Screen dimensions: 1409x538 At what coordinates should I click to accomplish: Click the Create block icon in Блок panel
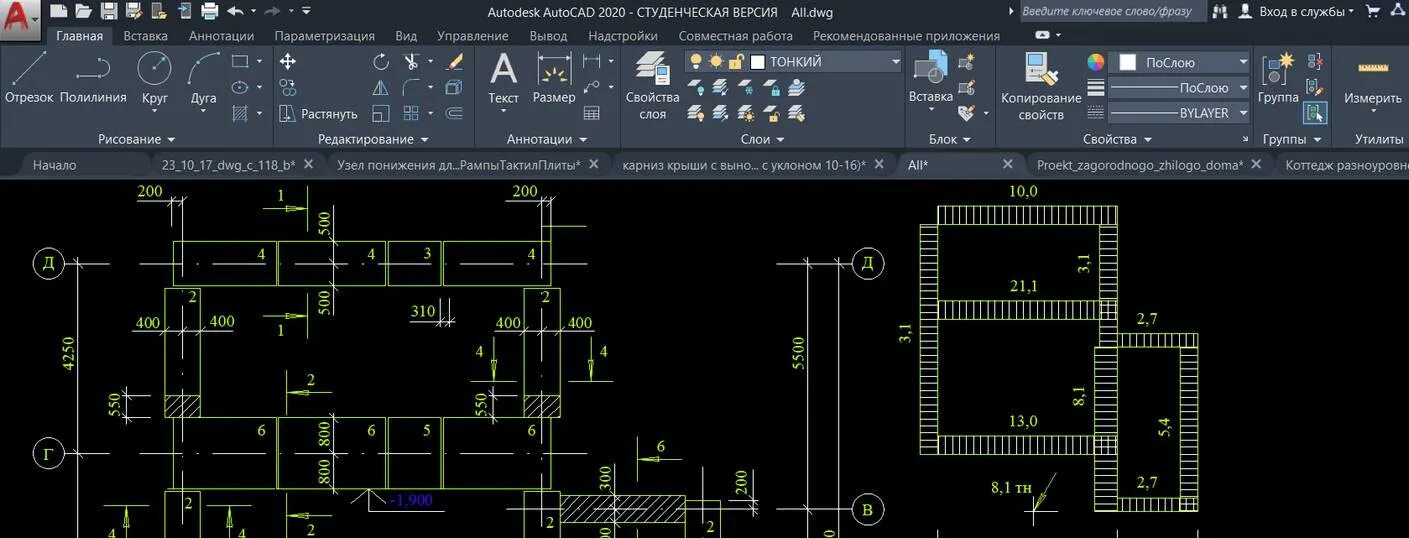point(966,61)
